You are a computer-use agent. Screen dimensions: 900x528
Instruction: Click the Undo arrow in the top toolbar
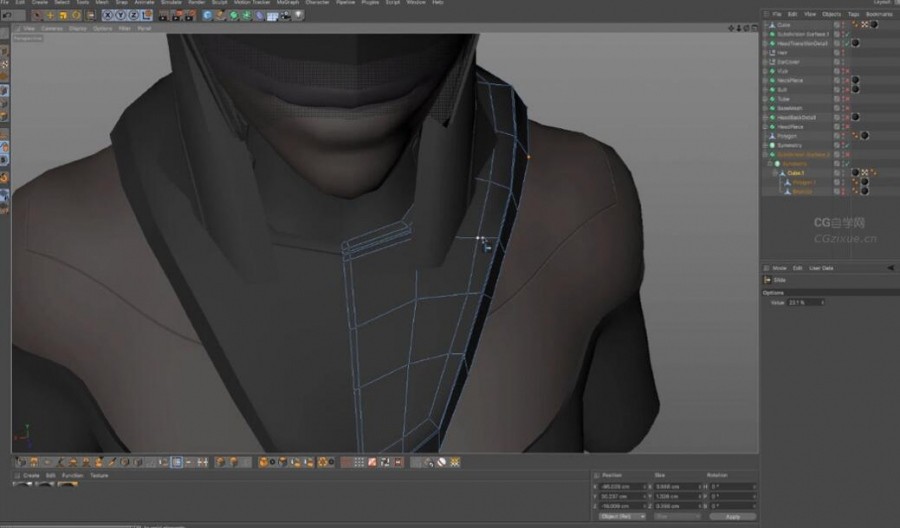pyautogui.click(x=7, y=15)
